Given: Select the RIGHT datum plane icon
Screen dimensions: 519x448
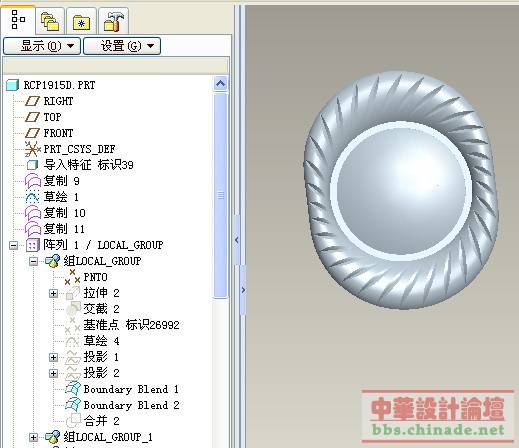Looking at the screenshot, I should 33,101.
